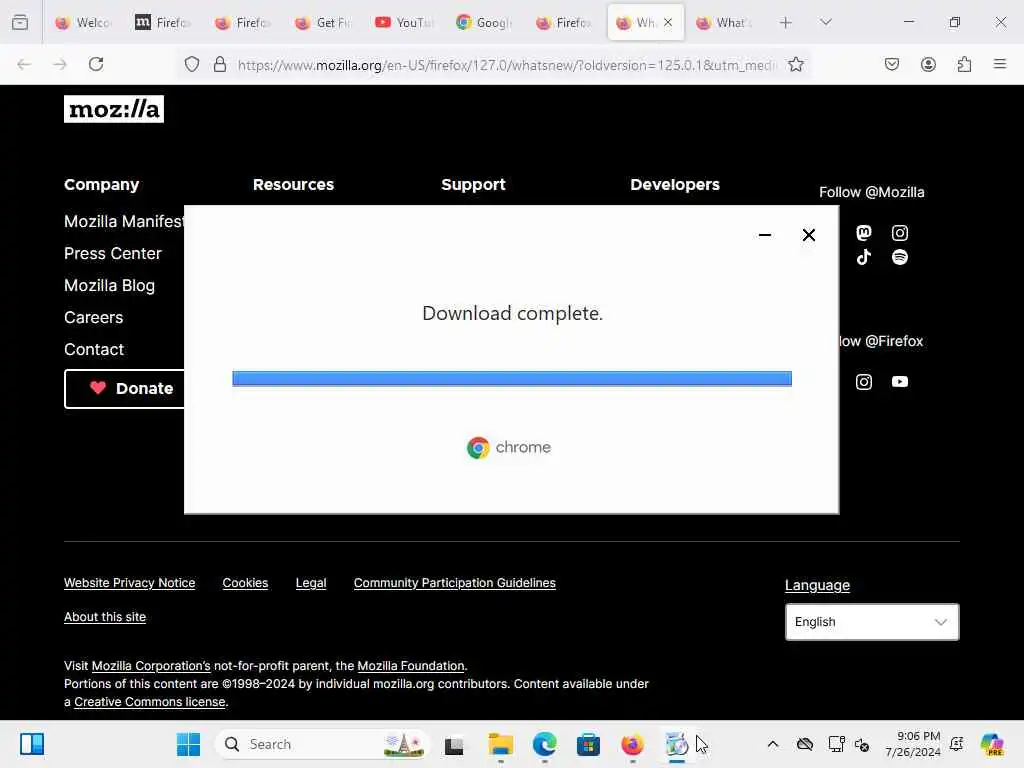The width and height of the screenshot is (1024, 768).
Task: Reload the current page
Action: coord(96,64)
